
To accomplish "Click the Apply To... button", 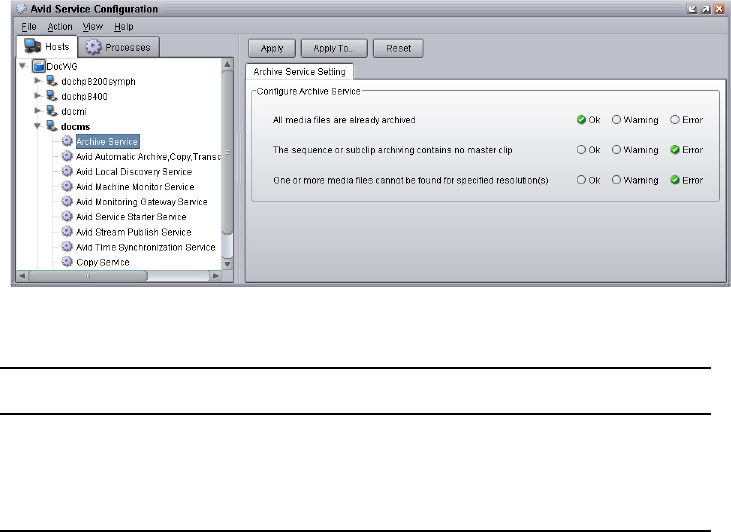I will [x=334, y=48].
